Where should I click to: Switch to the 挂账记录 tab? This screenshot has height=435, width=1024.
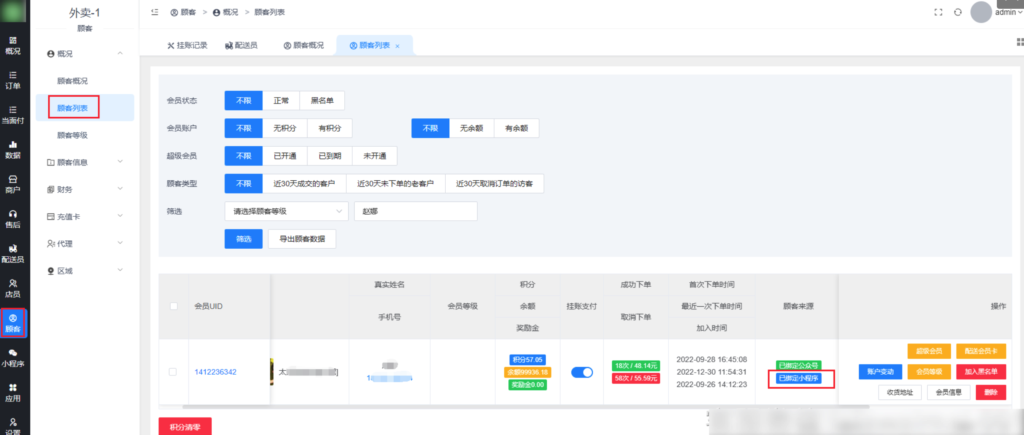click(187, 46)
